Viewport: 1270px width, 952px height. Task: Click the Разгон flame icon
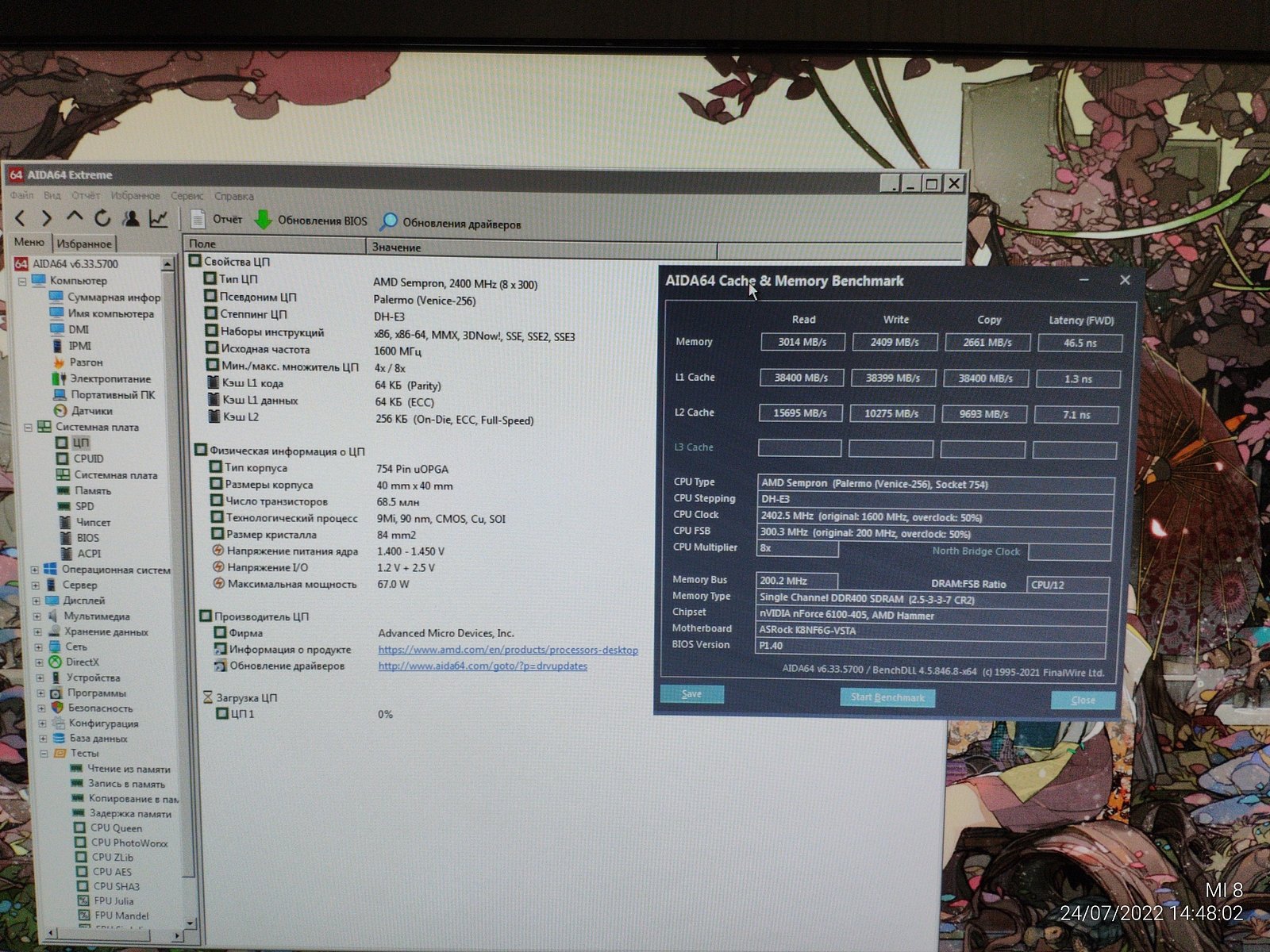(x=58, y=362)
